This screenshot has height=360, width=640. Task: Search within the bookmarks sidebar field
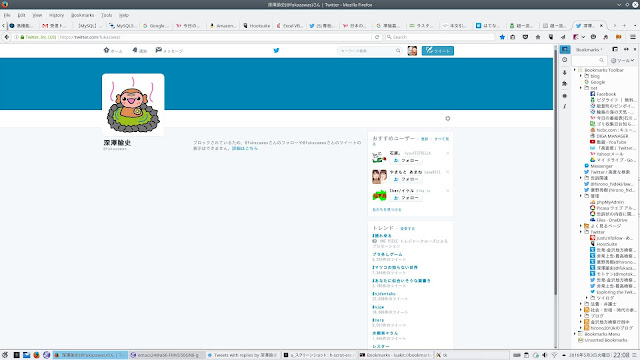589,60
